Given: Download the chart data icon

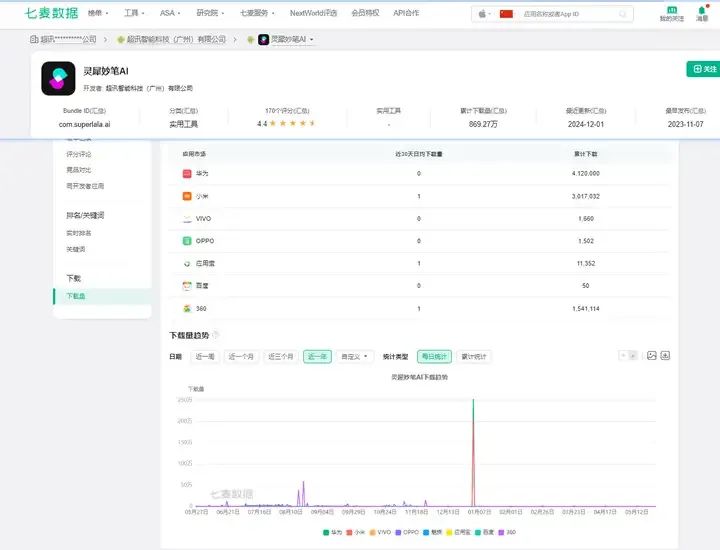Looking at the screenshot, I should (x=665, y=355).
